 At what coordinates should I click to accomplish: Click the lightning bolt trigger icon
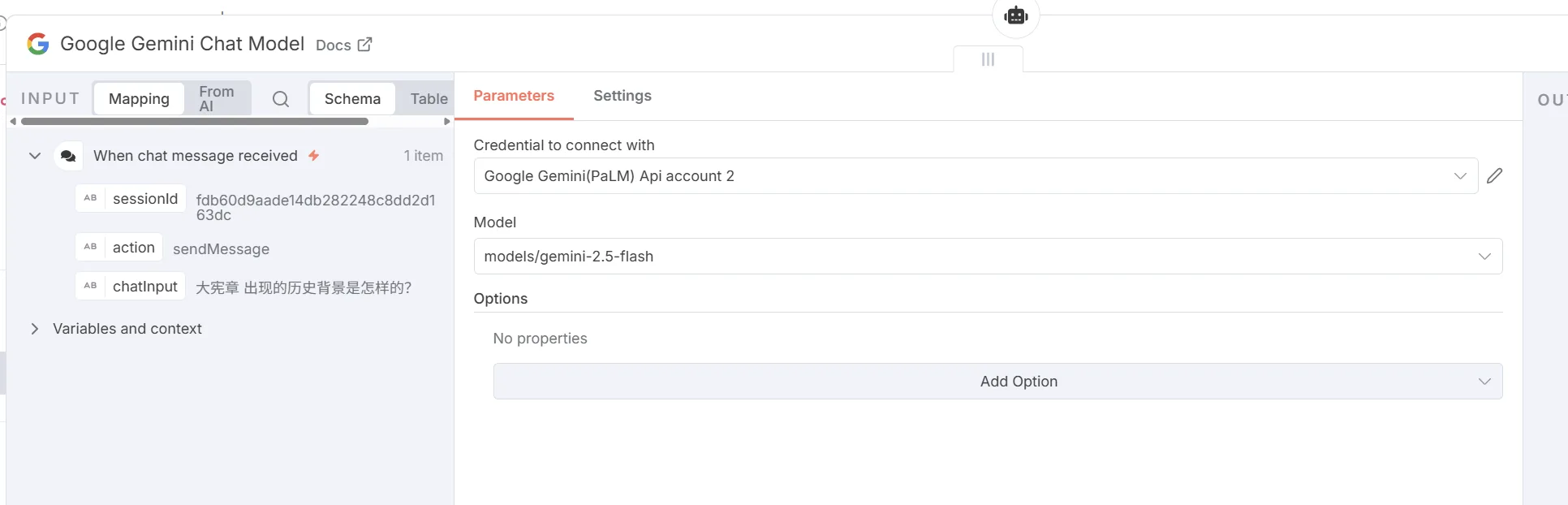pyautogui.click(x=313, y=155)
